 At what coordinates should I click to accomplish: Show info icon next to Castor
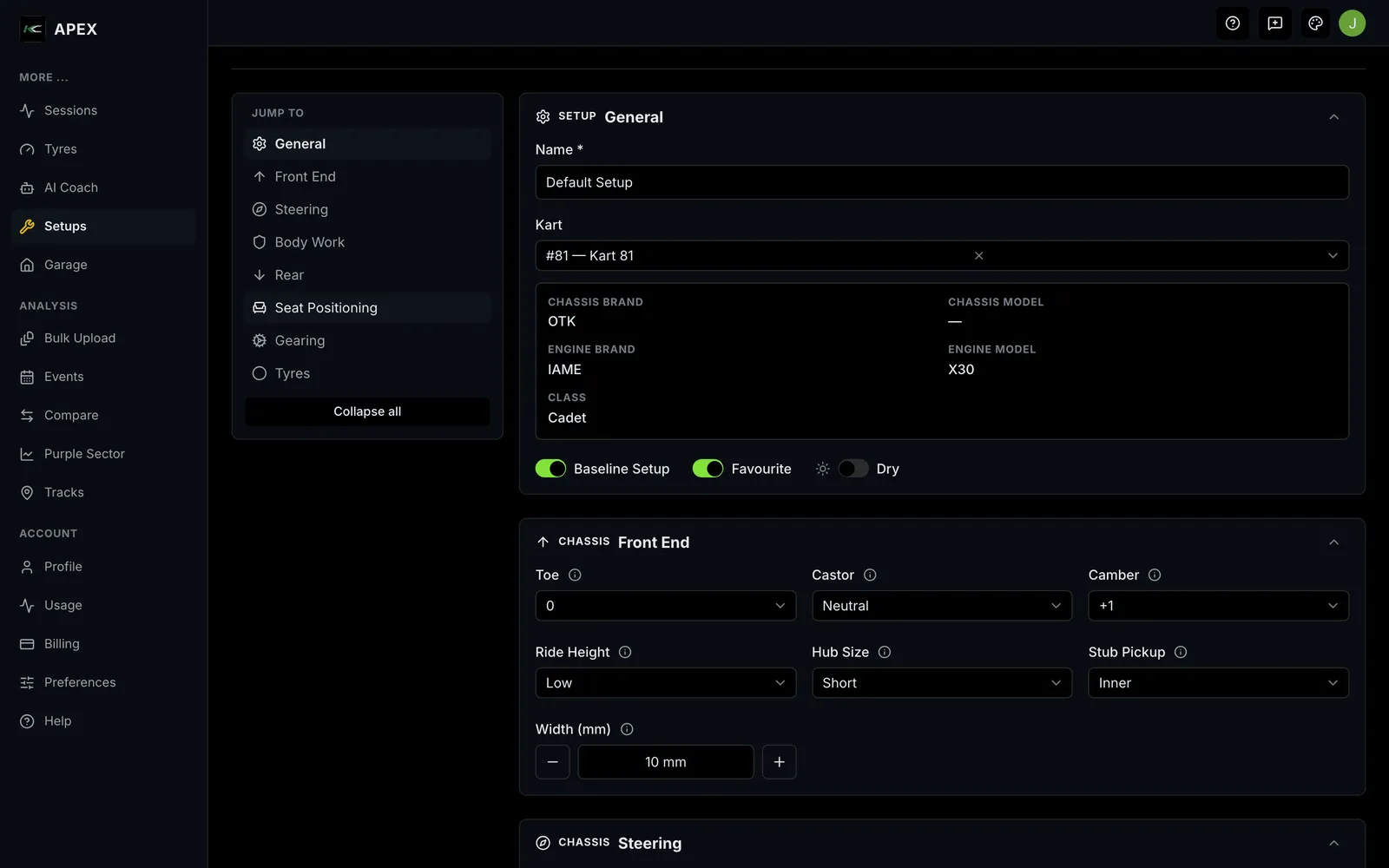[870, 575]
